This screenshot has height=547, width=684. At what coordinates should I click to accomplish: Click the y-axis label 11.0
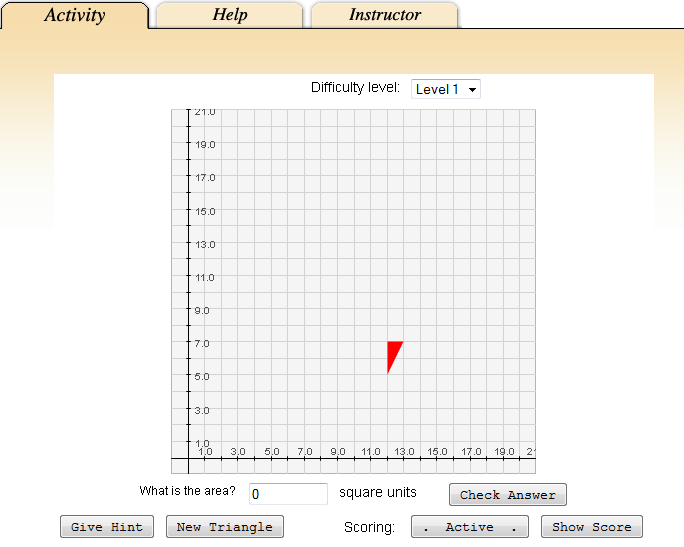pos(205,278)
